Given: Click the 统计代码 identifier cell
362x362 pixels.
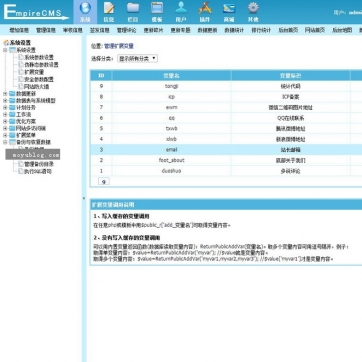Looking at the screenshot, I should coord(291,86).
